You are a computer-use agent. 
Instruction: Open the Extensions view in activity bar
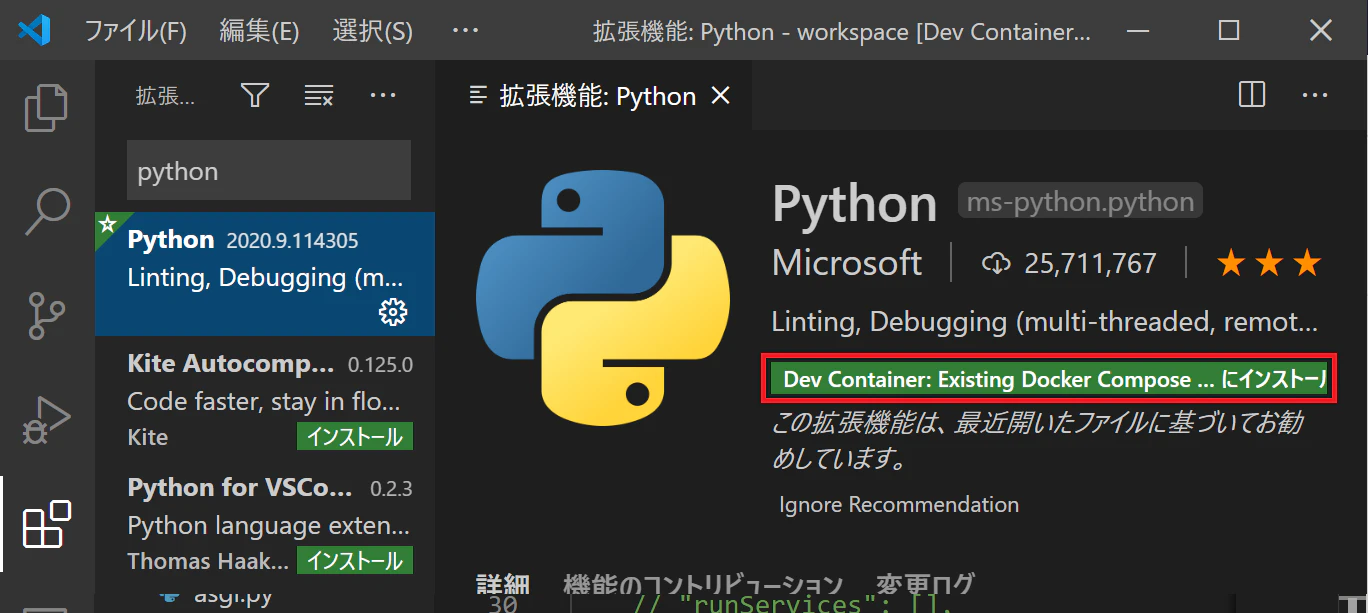point(47,523)
